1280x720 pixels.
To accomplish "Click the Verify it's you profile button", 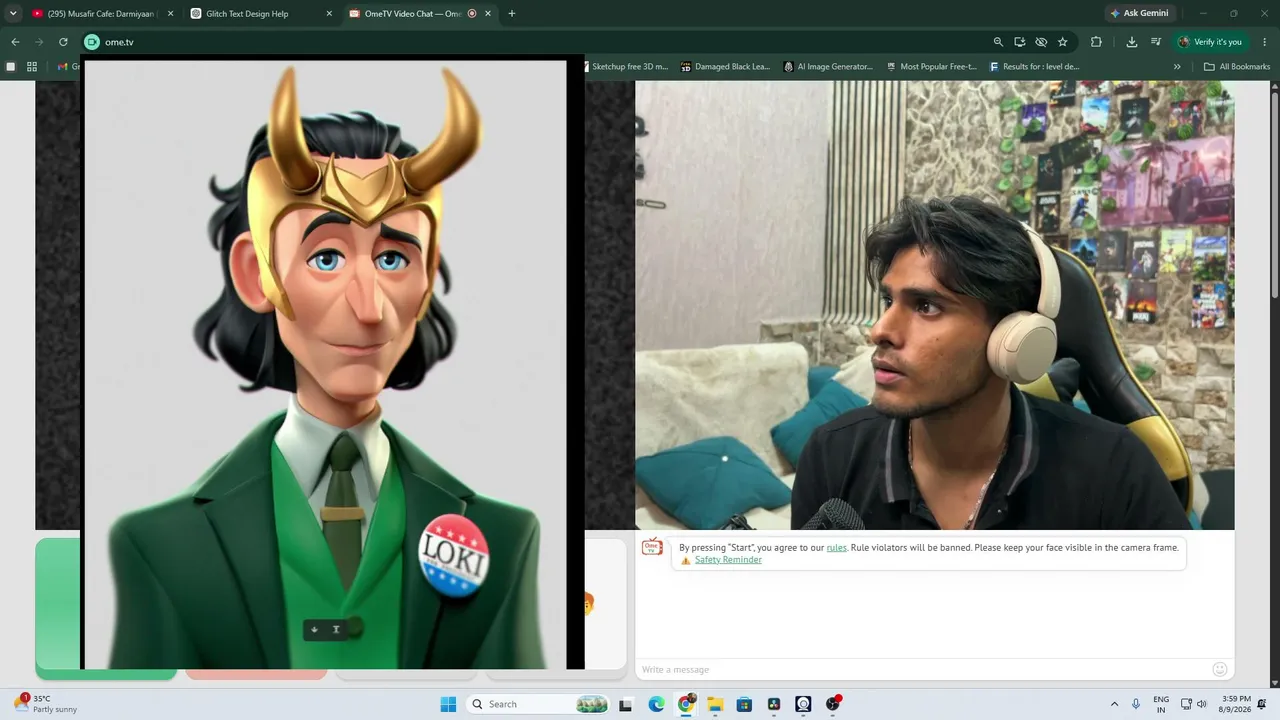I will 1210,42.
